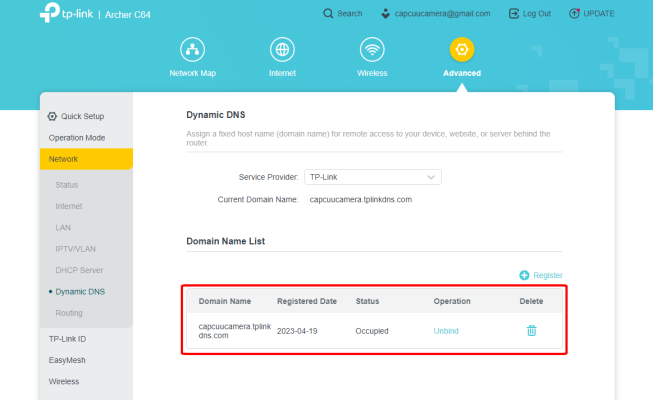This screenshot has height=400, width=653.
Task: Open the Internet globe icon
Action: click(282, 50)
